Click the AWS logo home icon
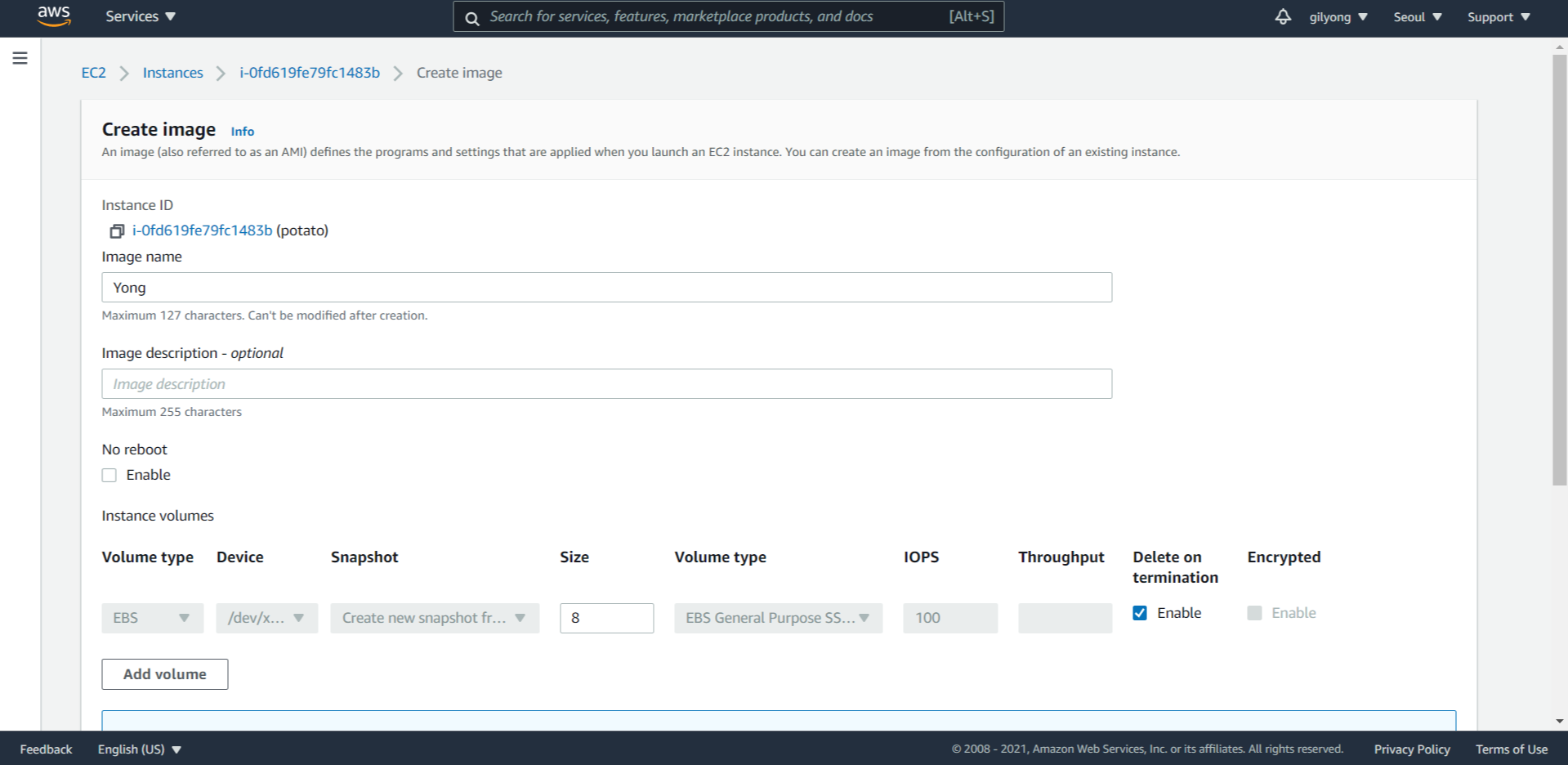 pyautogui.click(x=54, y=16)
